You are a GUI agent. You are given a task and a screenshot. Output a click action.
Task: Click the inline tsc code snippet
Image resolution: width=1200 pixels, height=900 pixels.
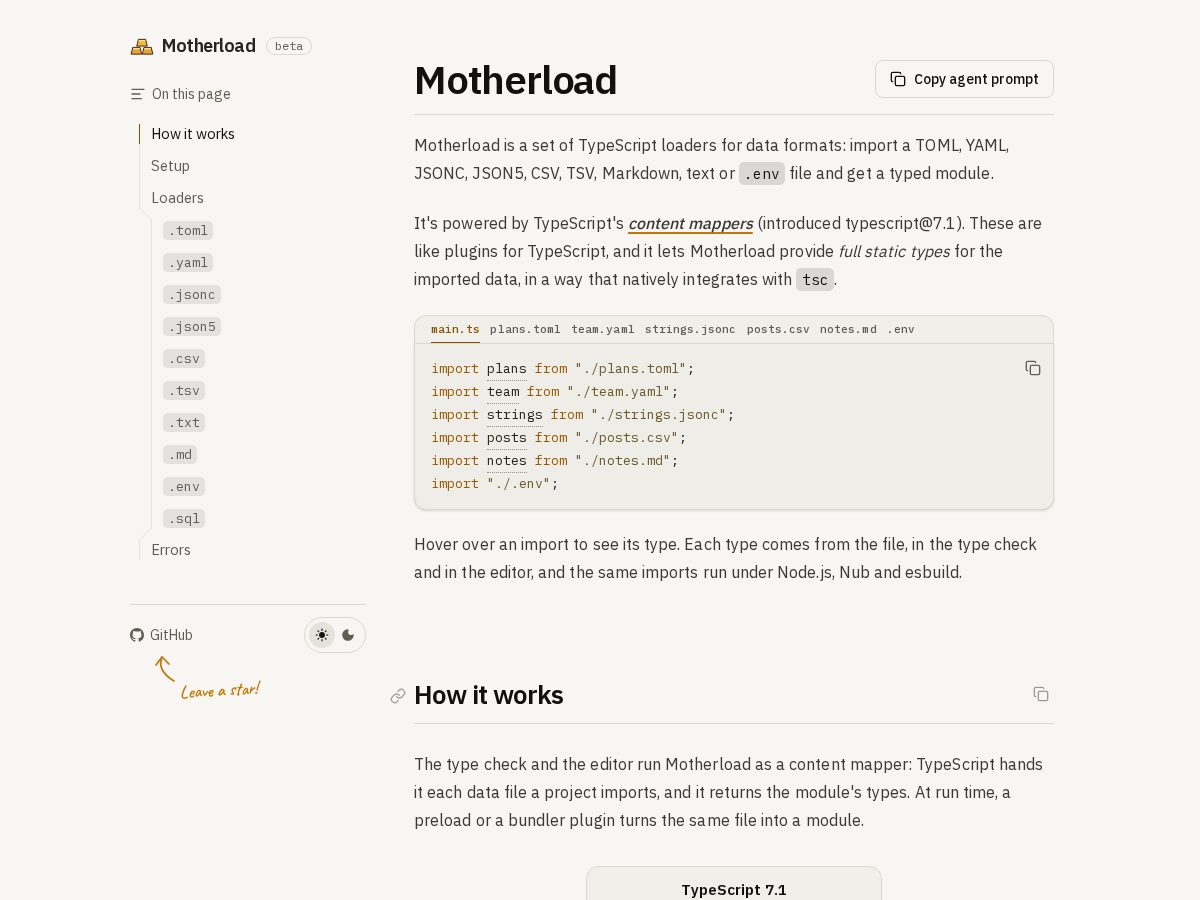coord(815,280)
